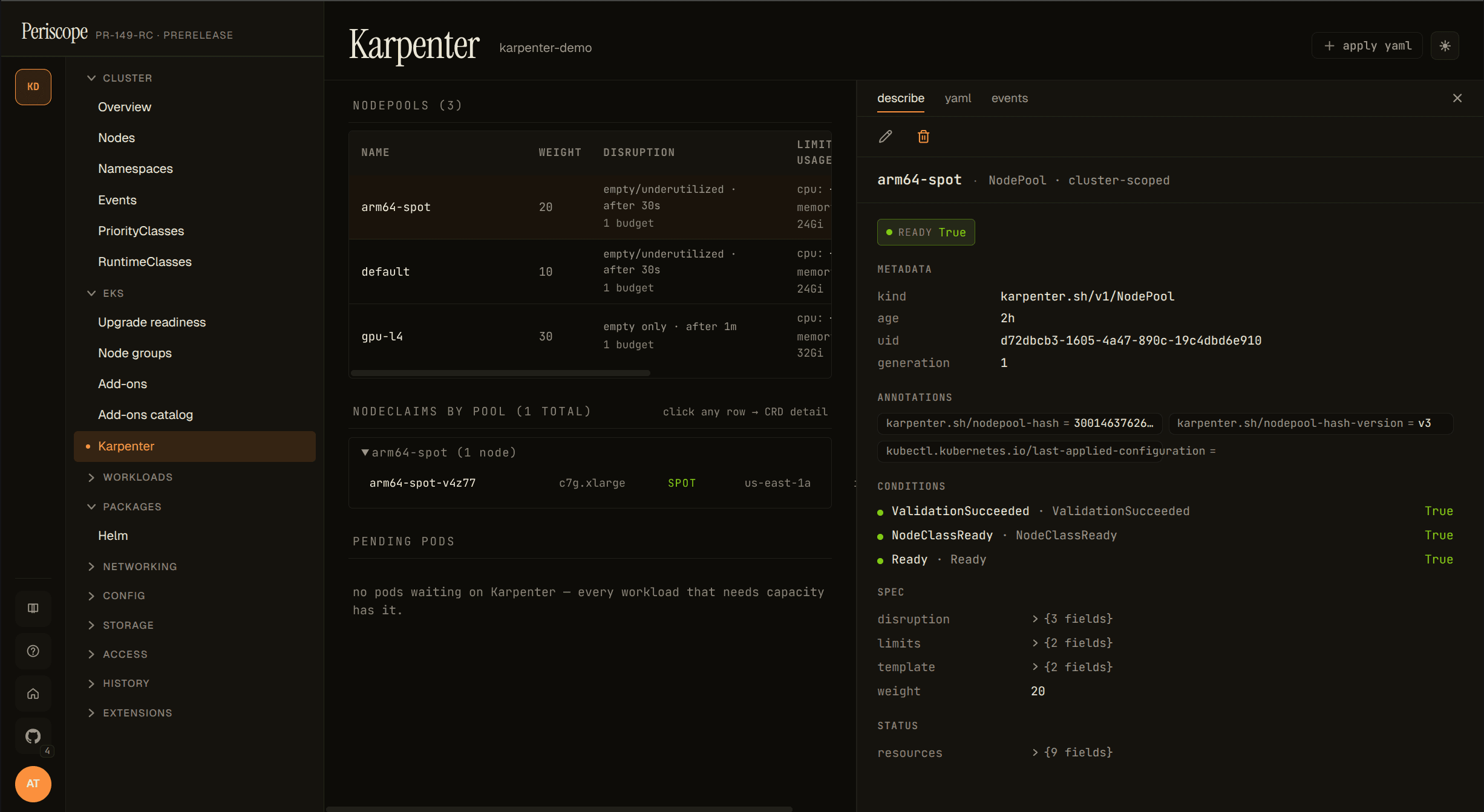Click the DISRUPTION column header
The height and width of the screenshot is (812, 1484).
639,152
